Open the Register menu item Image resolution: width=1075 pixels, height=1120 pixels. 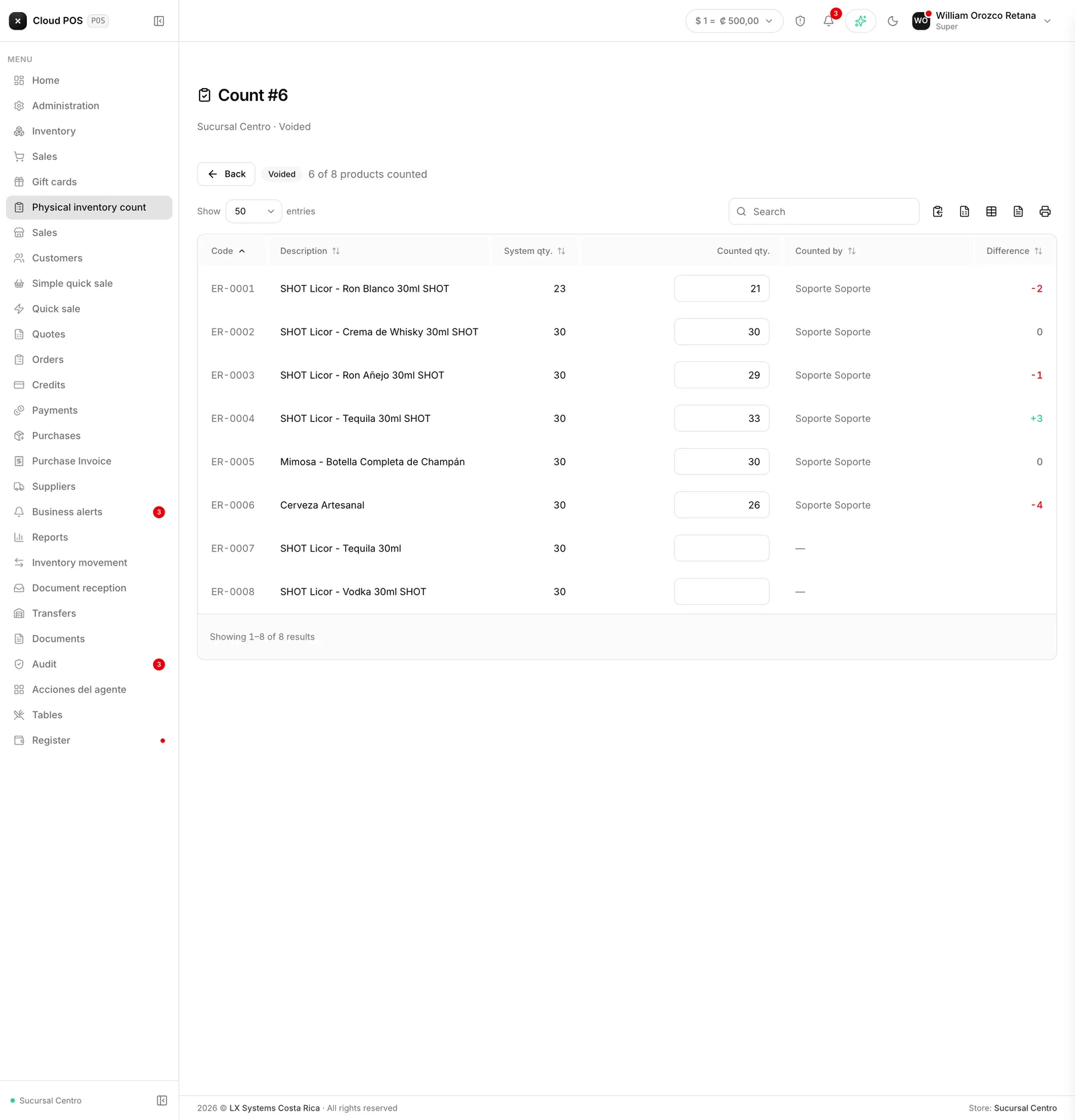[x=89, y=740]
